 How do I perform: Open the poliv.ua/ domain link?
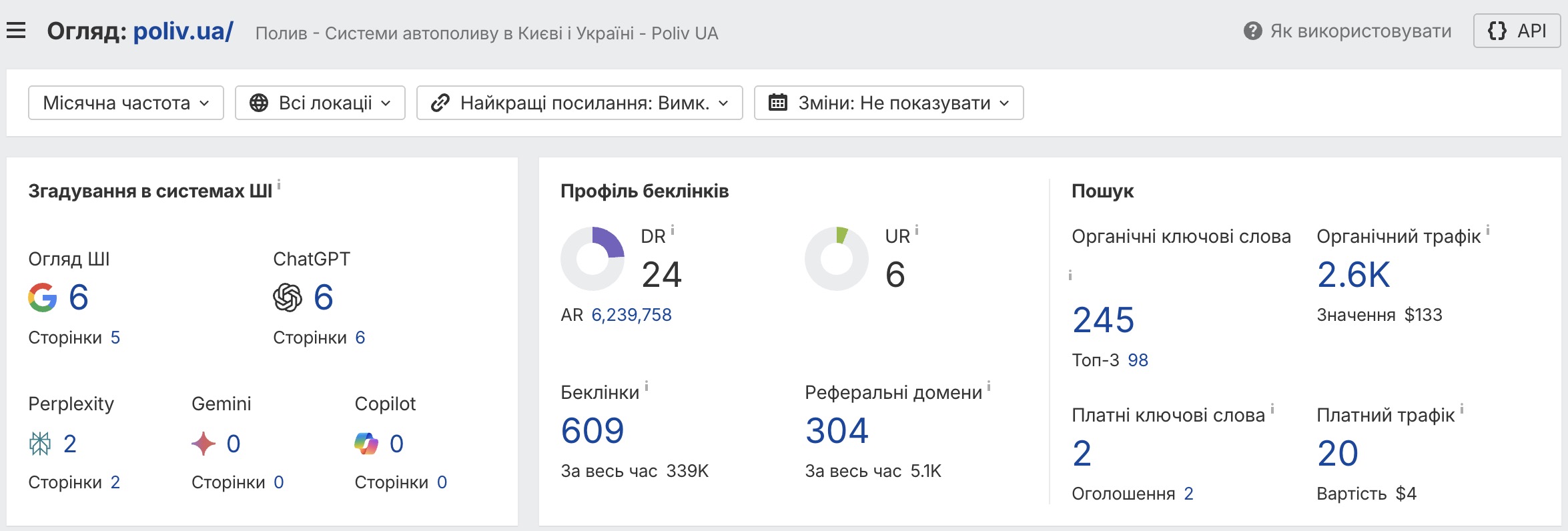click(183, 31)
